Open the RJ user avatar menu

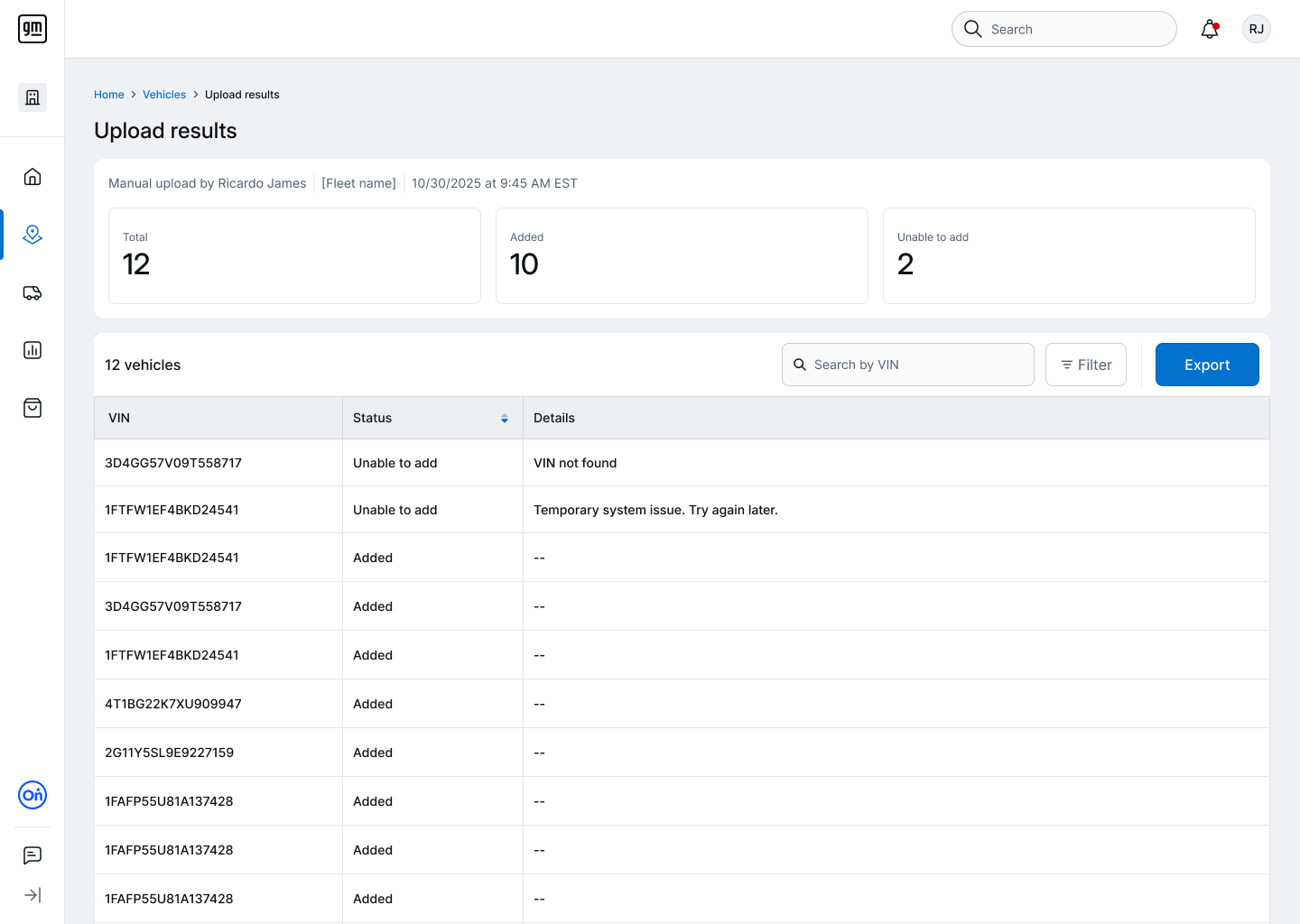(x=1257, y=29)
